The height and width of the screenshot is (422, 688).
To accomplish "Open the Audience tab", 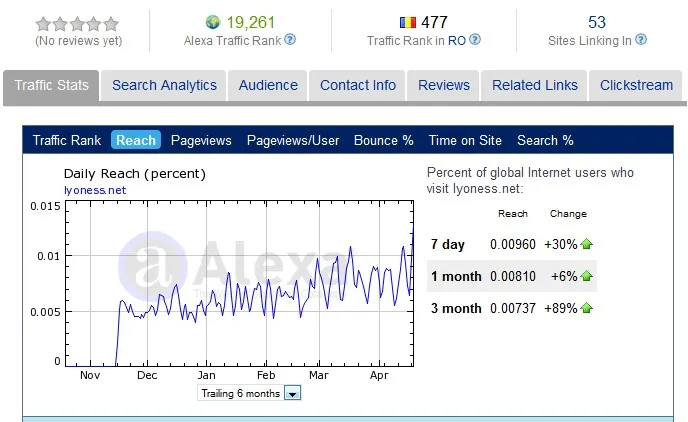I will coord(268,85).
